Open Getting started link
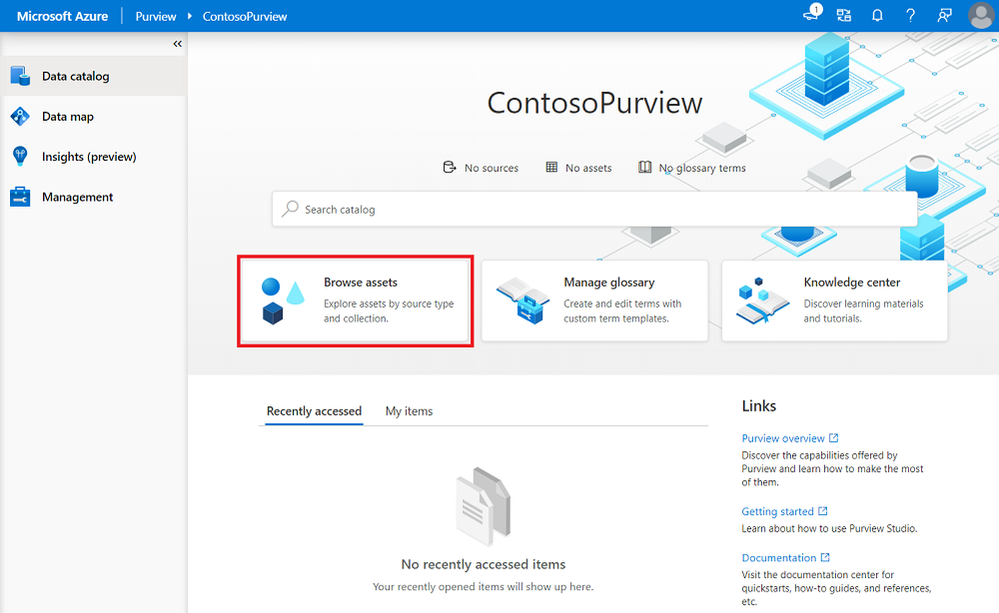999x613 pixels. 777,512
